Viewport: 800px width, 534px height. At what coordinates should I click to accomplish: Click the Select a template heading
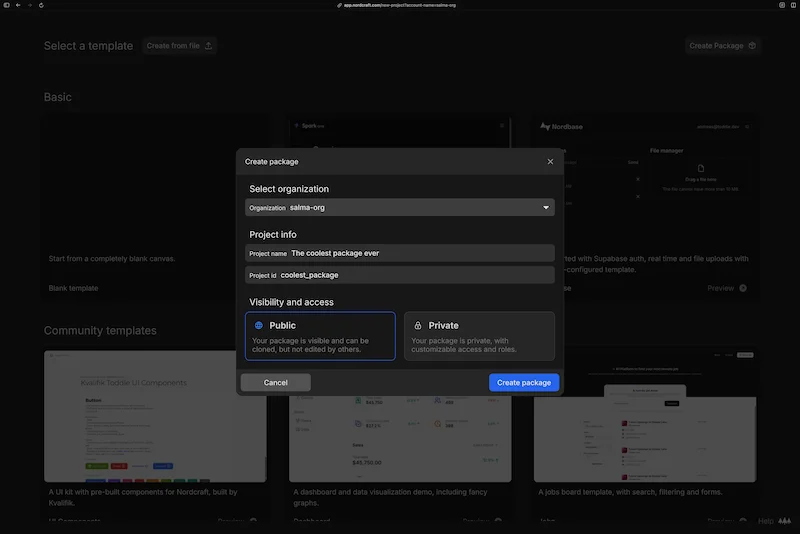coord(88,46)
